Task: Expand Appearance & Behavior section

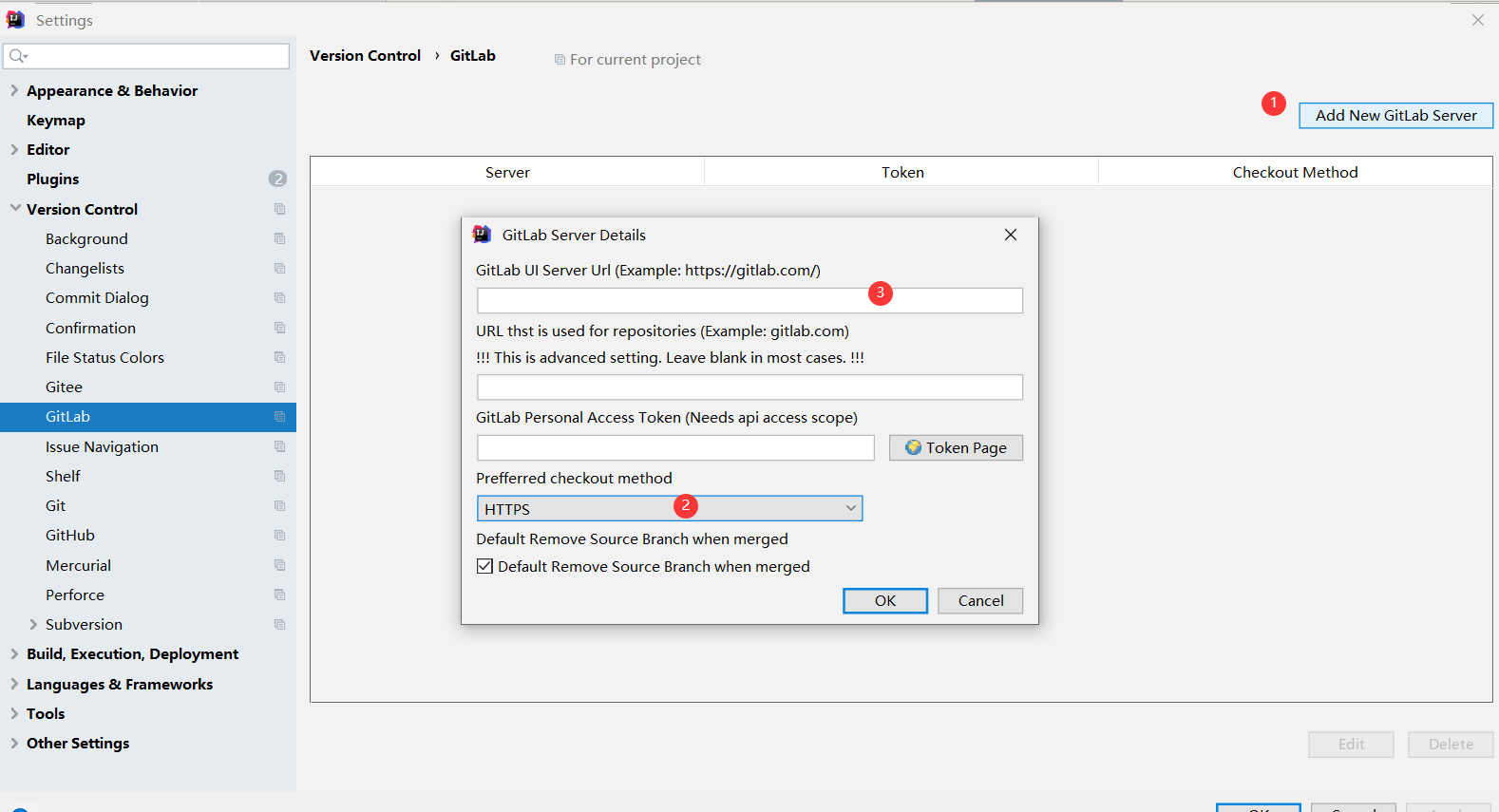Action: [13, 90]
